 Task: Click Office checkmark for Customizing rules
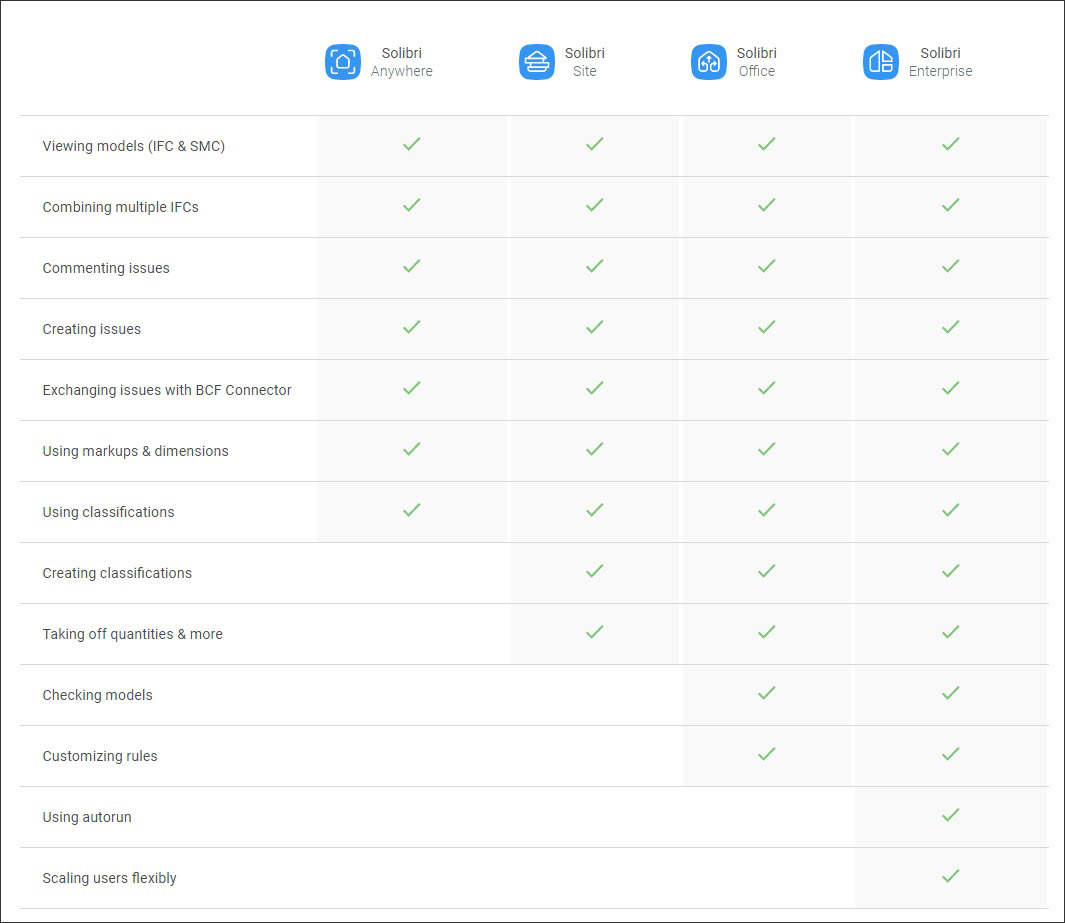point(767,754)
